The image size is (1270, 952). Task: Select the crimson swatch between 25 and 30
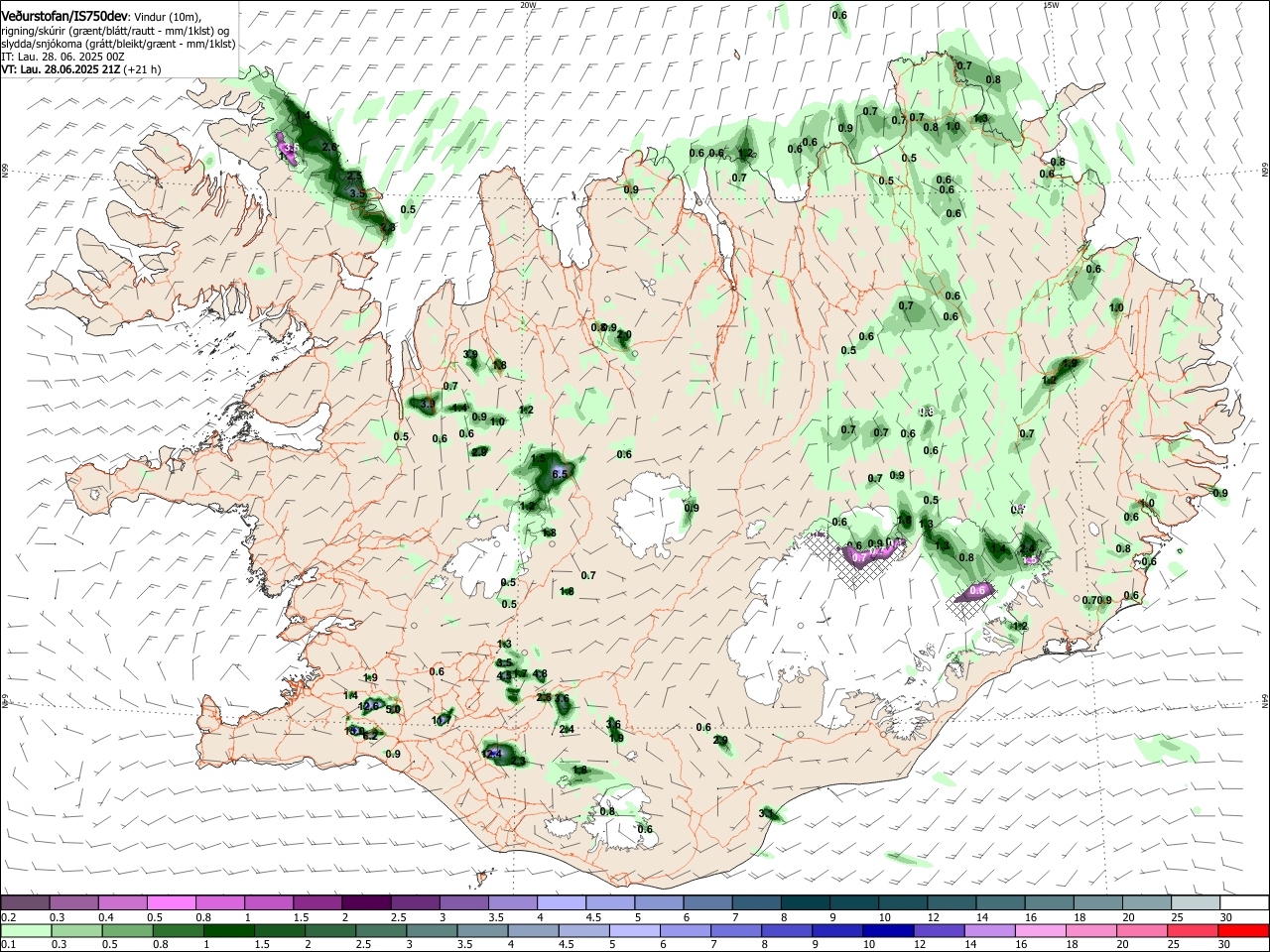coord(1194,931)
